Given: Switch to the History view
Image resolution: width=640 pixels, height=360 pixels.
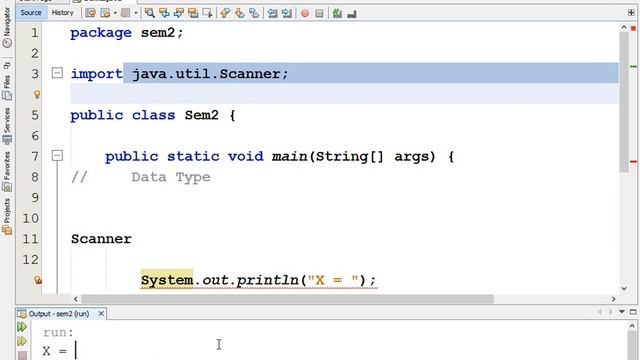Looking at the screenshot, I should tap(62, 13).
